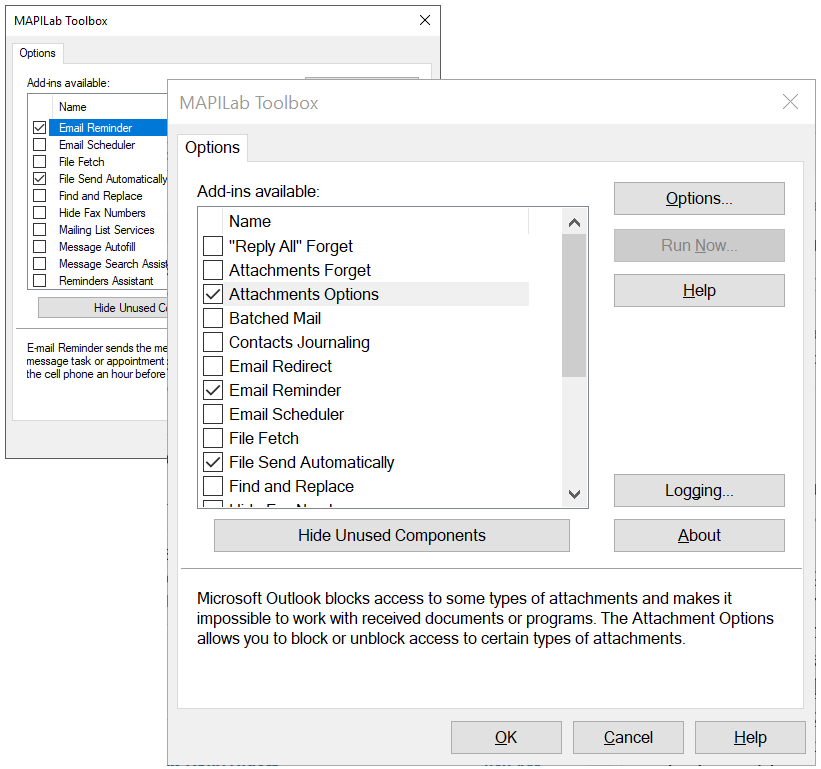Check the Email Redirect checkbox

pyautogui.click(x=213, y=366)
